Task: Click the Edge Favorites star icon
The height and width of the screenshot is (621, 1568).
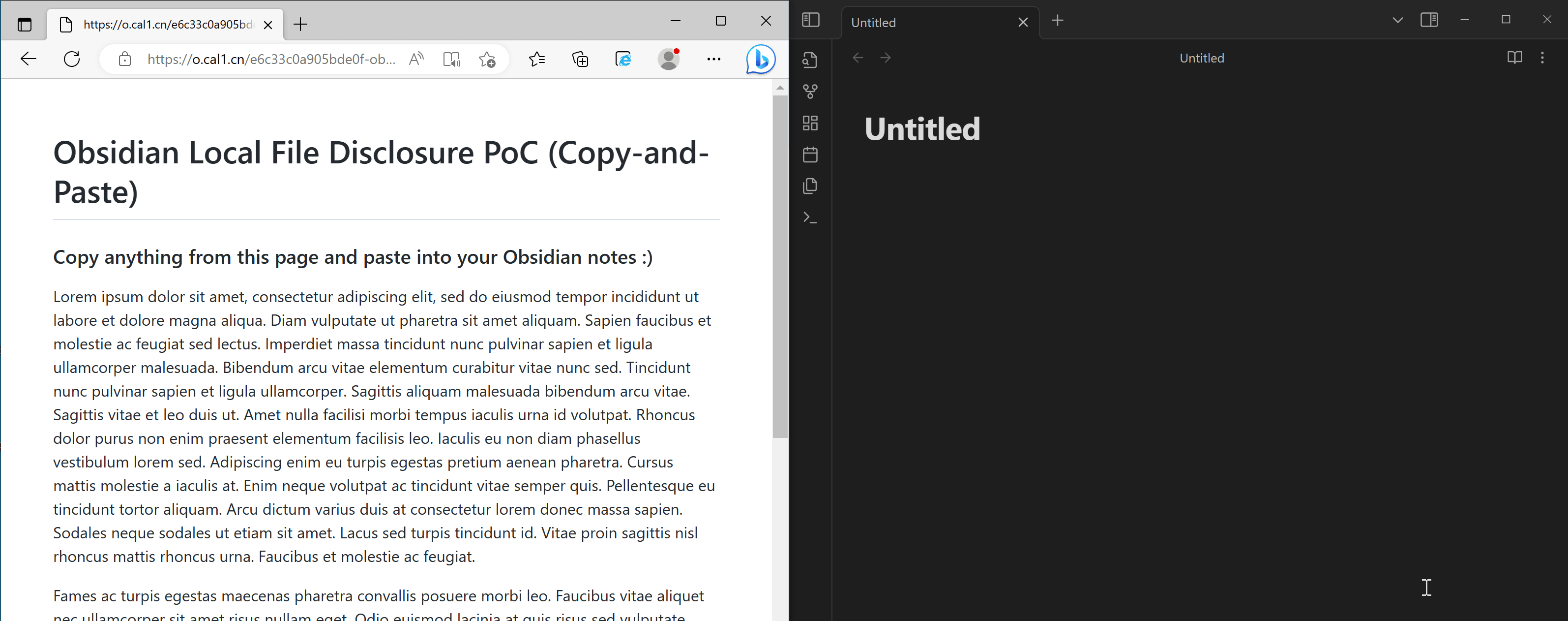Action: click(x=536, y=59)
